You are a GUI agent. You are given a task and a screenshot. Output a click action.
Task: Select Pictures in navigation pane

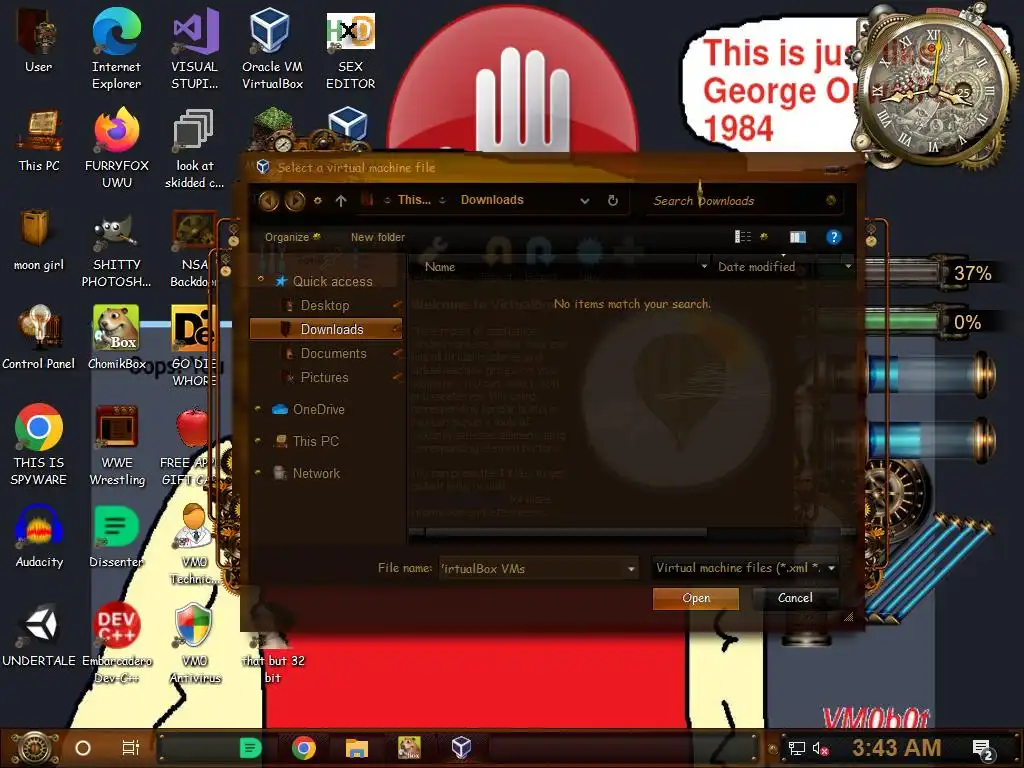[325, 377]
